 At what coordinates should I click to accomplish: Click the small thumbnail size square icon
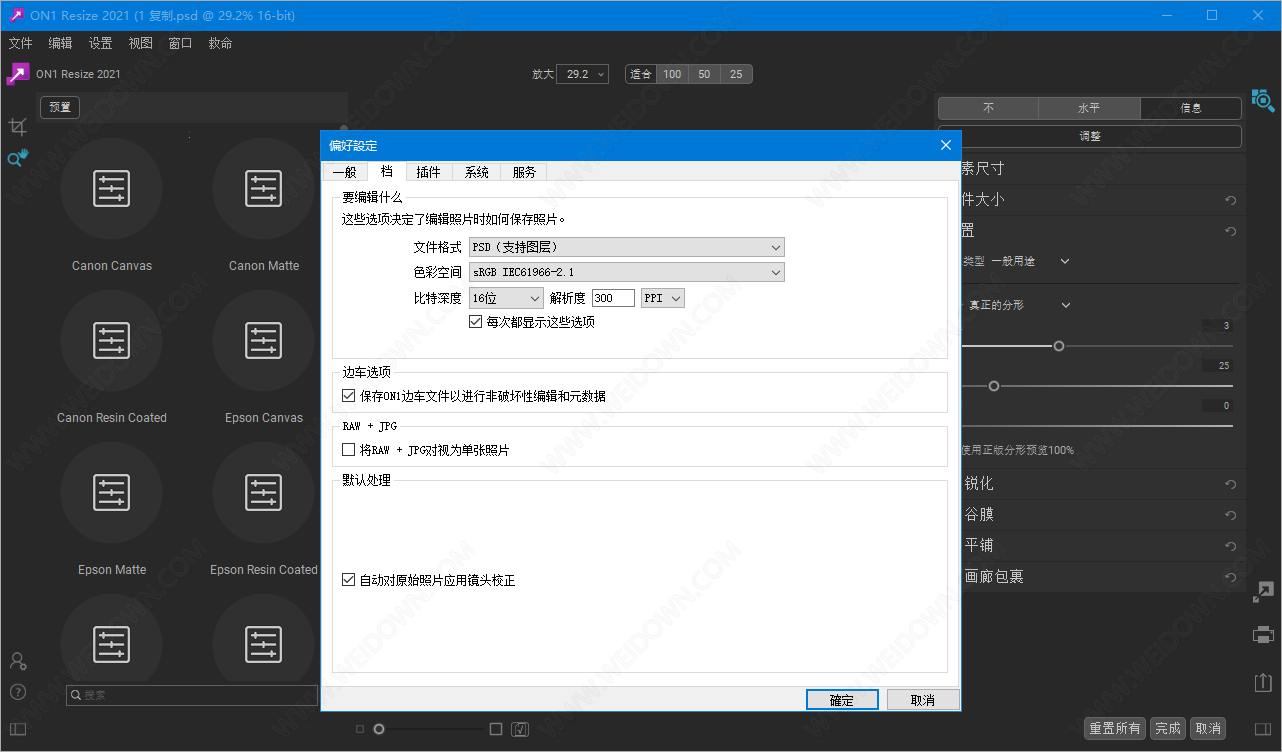click(360, 729)
